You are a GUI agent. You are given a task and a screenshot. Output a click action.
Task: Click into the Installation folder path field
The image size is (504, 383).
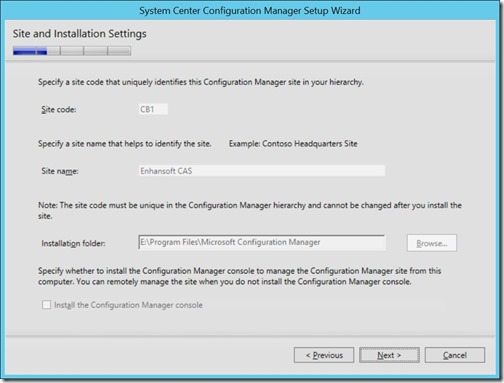(x=262, y=243)
